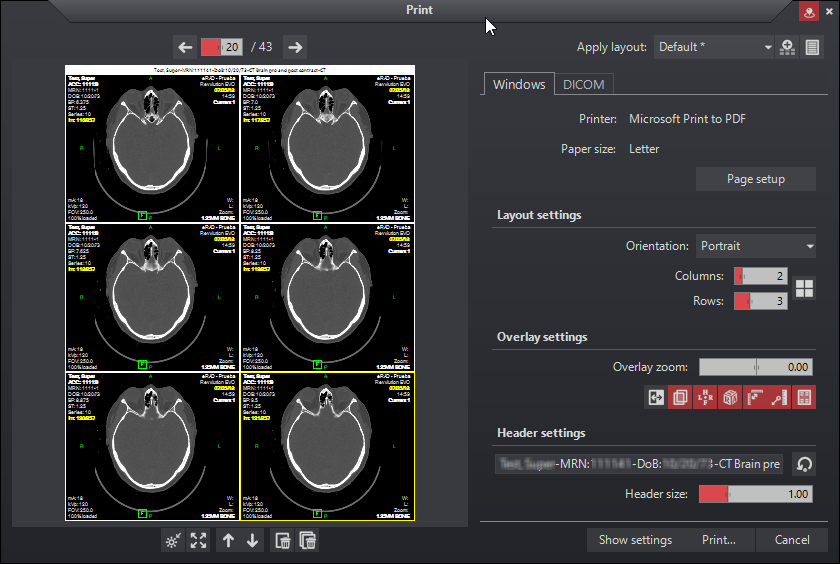Reset header text with the refresh icon
Viewport: 840px width, 564px height.
click(x=804, y=464)
